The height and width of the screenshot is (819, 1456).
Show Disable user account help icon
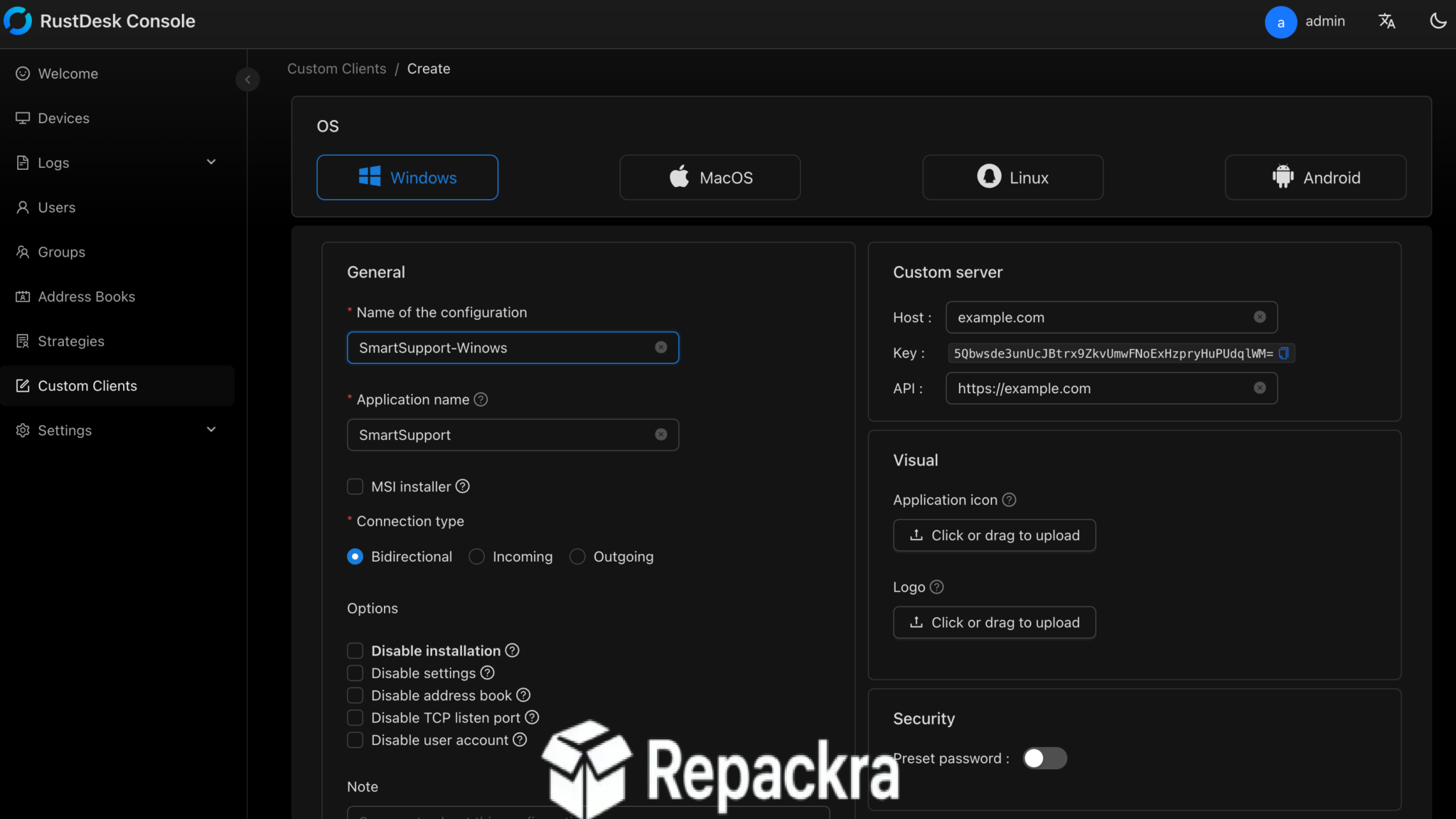click(520, 739)
